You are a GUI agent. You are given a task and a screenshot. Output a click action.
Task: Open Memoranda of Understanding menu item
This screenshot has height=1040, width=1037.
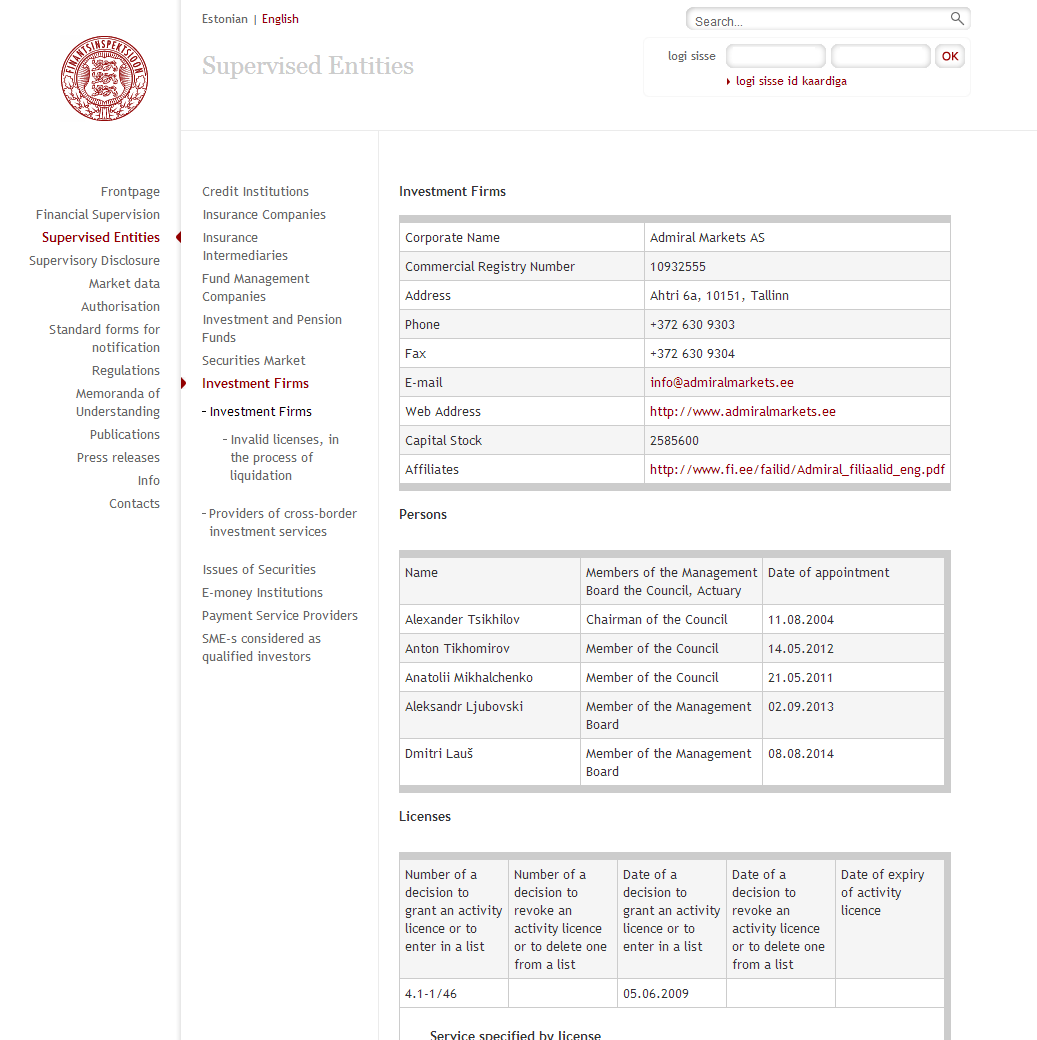[117, 403]
